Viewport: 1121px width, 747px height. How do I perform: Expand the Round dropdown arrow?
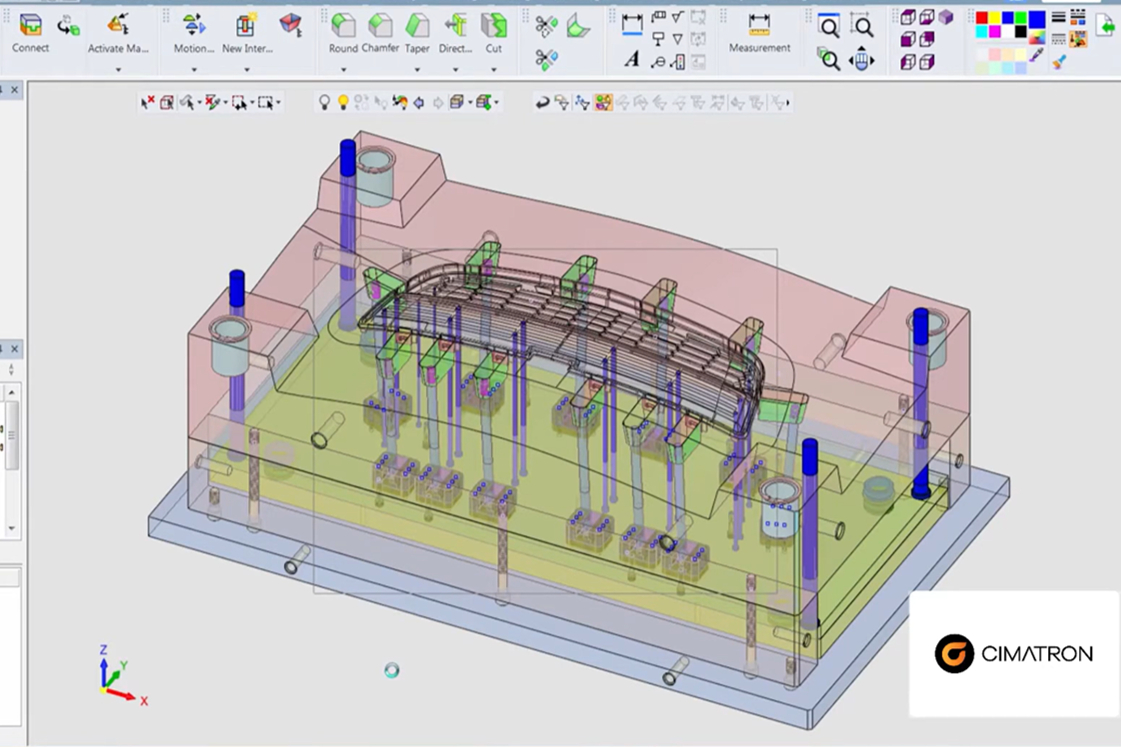pyautogui.click(x=343, y=69)
